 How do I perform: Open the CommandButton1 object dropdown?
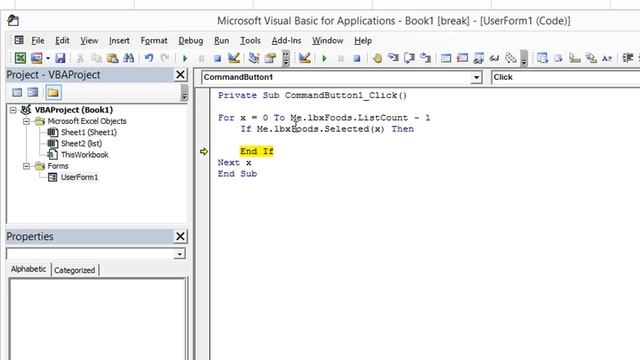pyautogui.click(x=476, y=77)
